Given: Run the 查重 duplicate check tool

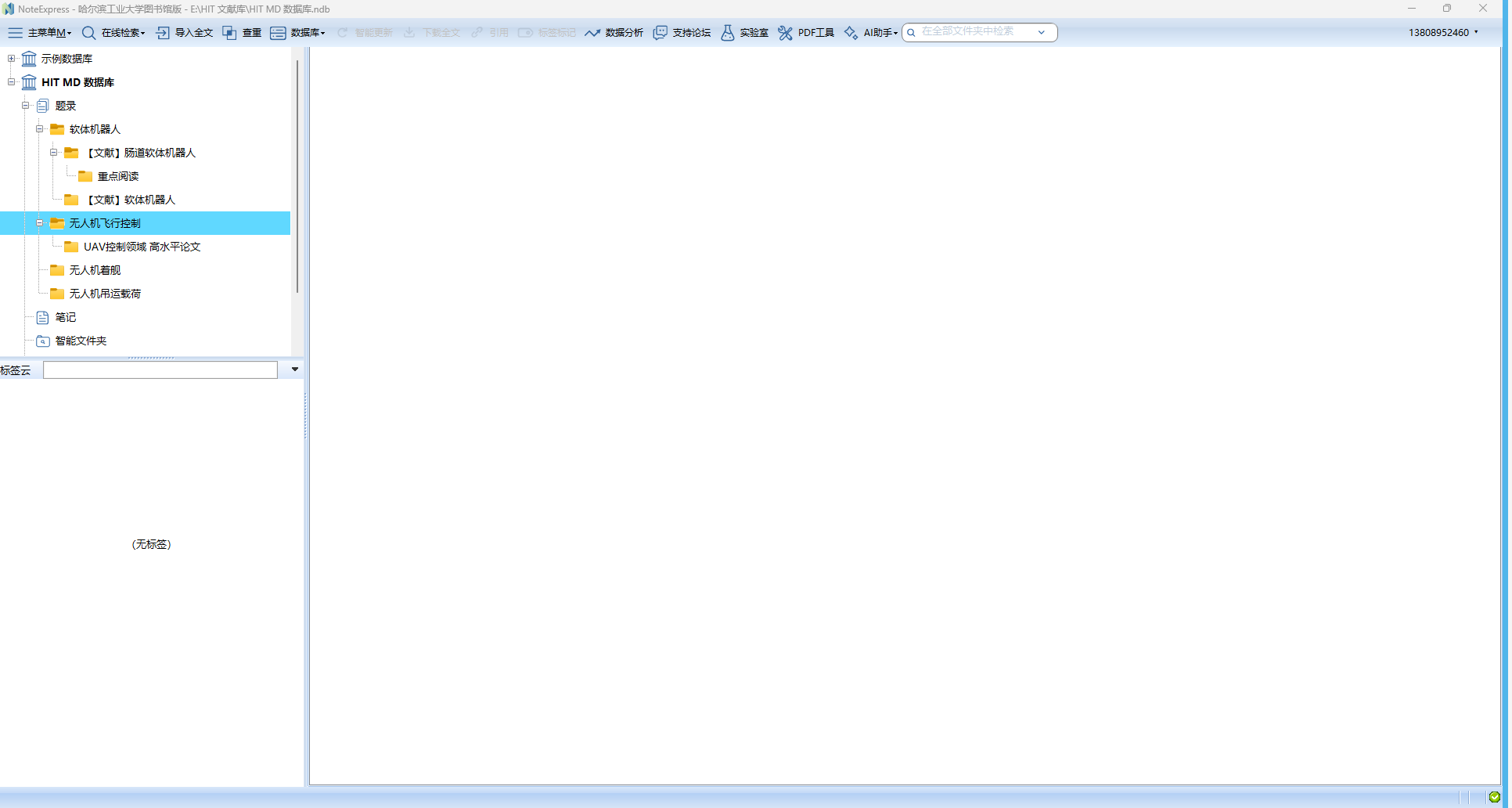Looking at the screenshot, I should [242, 33].
